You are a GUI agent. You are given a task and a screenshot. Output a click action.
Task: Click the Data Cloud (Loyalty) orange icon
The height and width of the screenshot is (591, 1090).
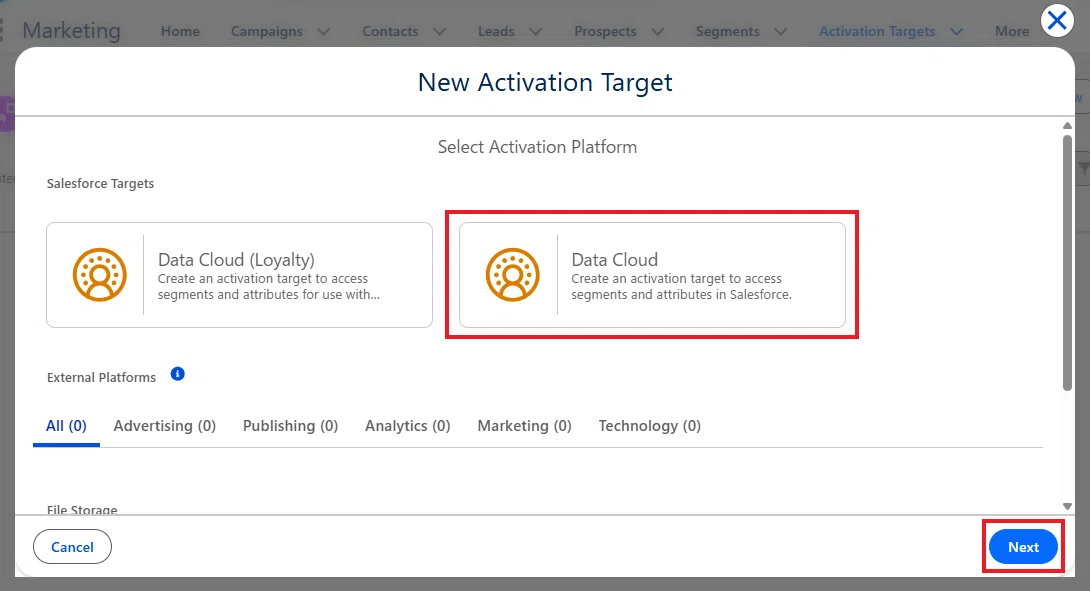[99, 275]
